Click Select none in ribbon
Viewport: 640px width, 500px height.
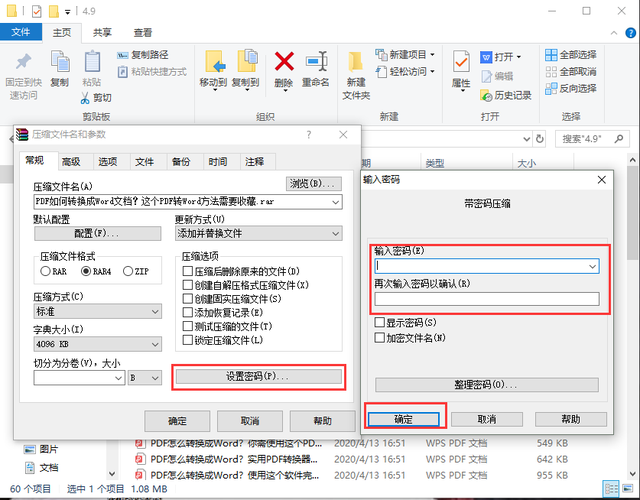(x=571, y=72)
